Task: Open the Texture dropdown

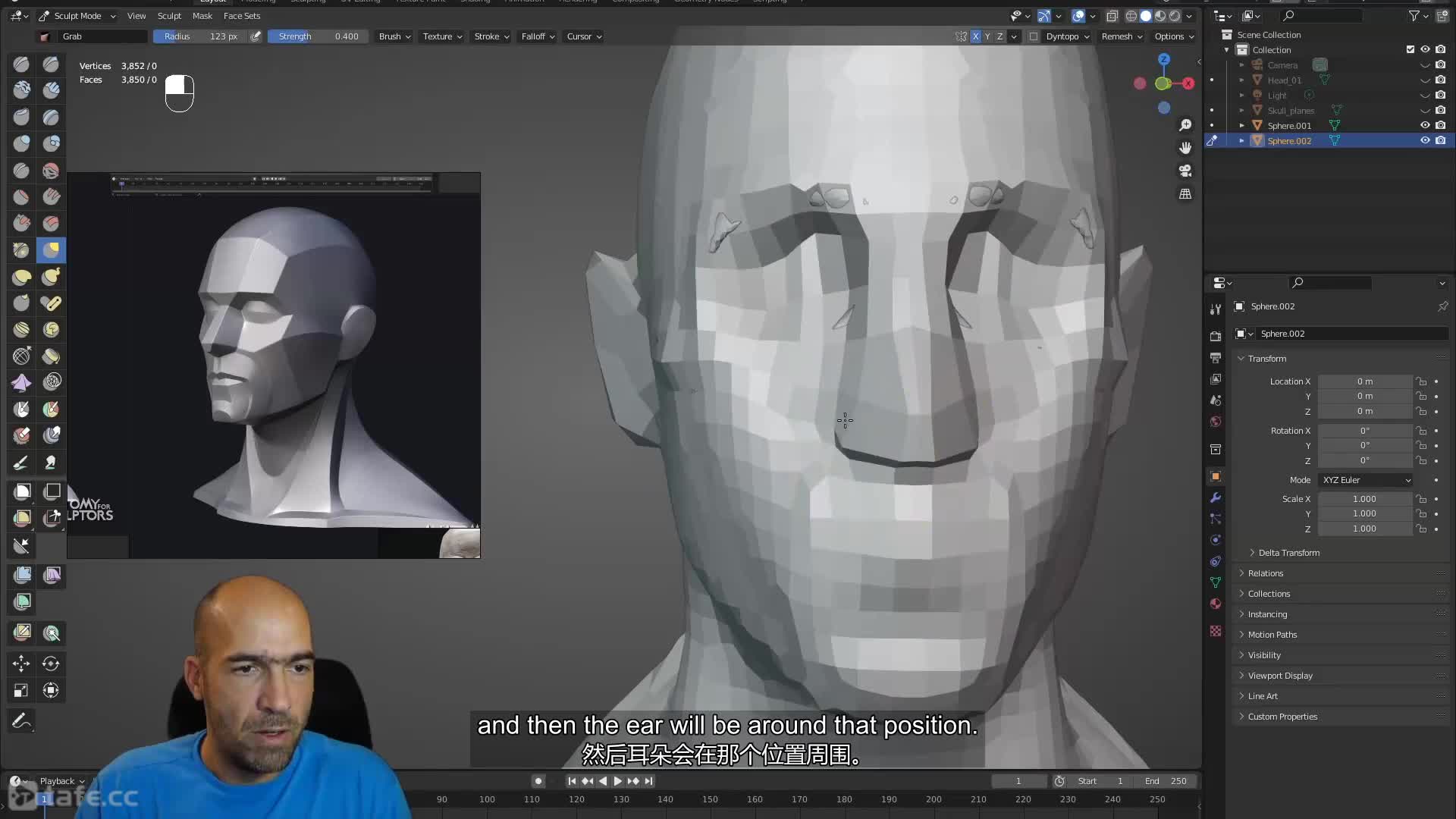Action: (442, 36)
